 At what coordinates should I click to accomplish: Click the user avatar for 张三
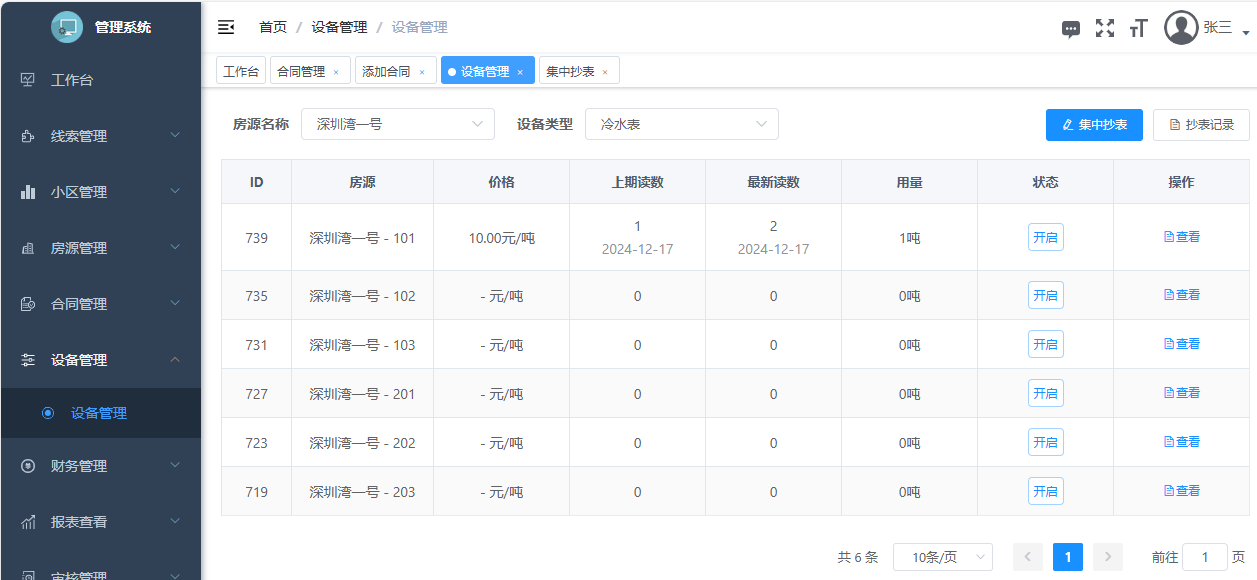point(1181,28)
